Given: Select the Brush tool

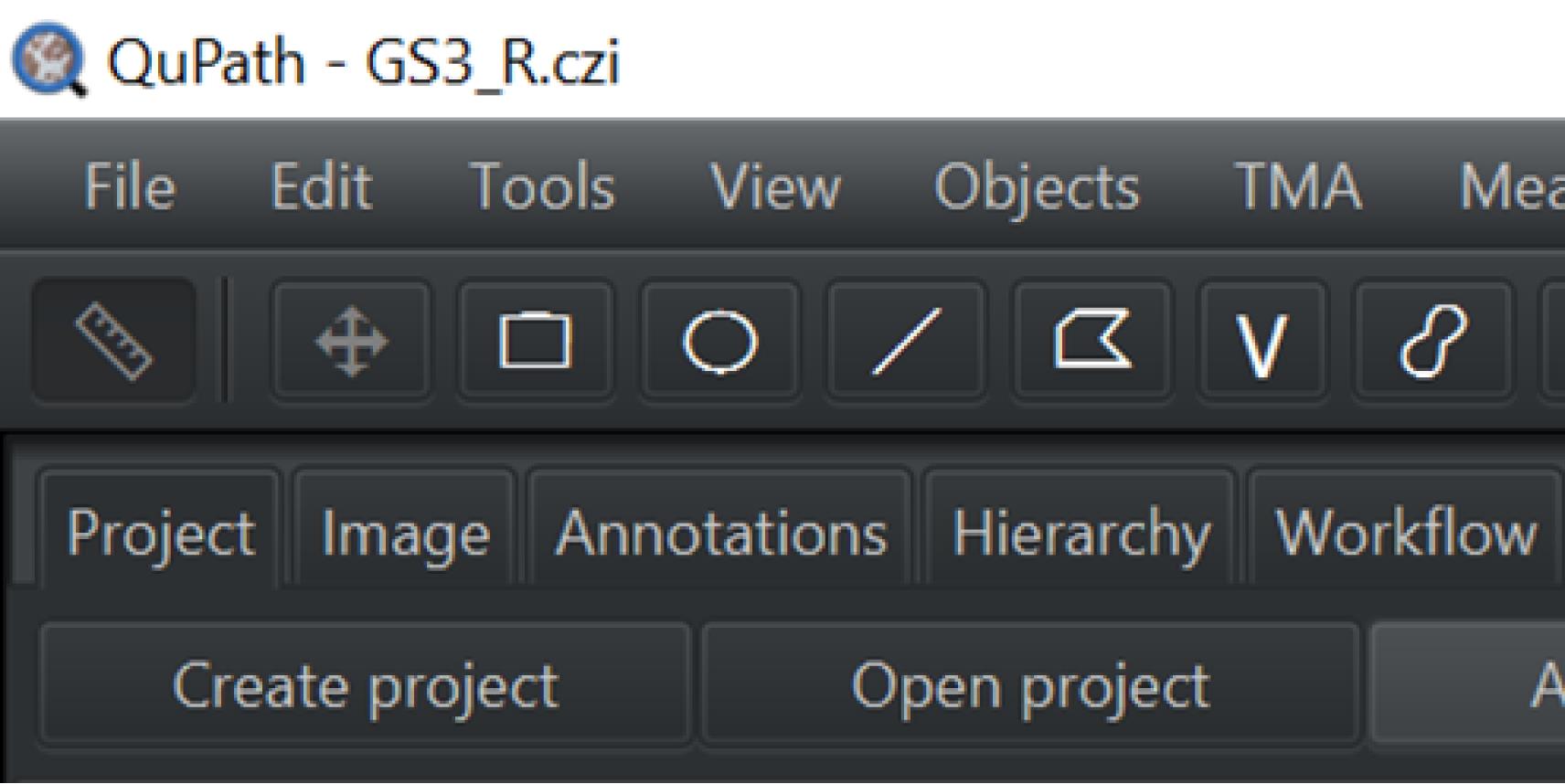Looking at the screenshot, I should point(1432,341).
